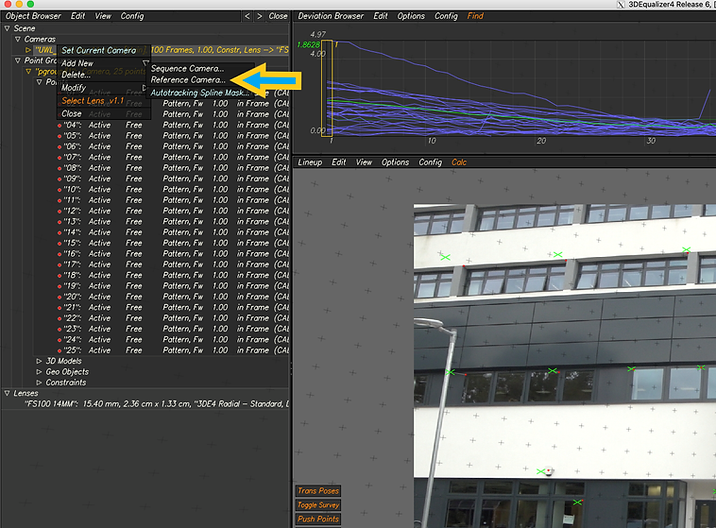Image resolution: width=716 pixels, height=528 pixels.
Task: Open the Lineup menu
Action: (310, 162)
